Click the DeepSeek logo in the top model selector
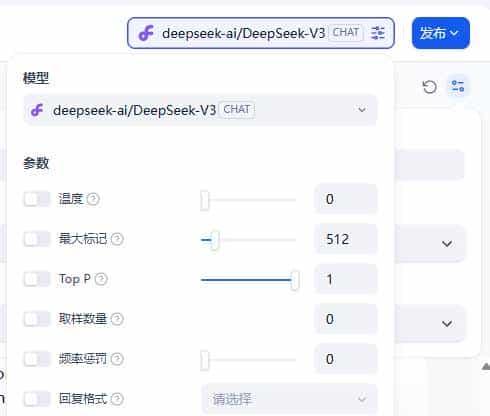This screenshot has height=416, width=490. [x=146, y=33]
